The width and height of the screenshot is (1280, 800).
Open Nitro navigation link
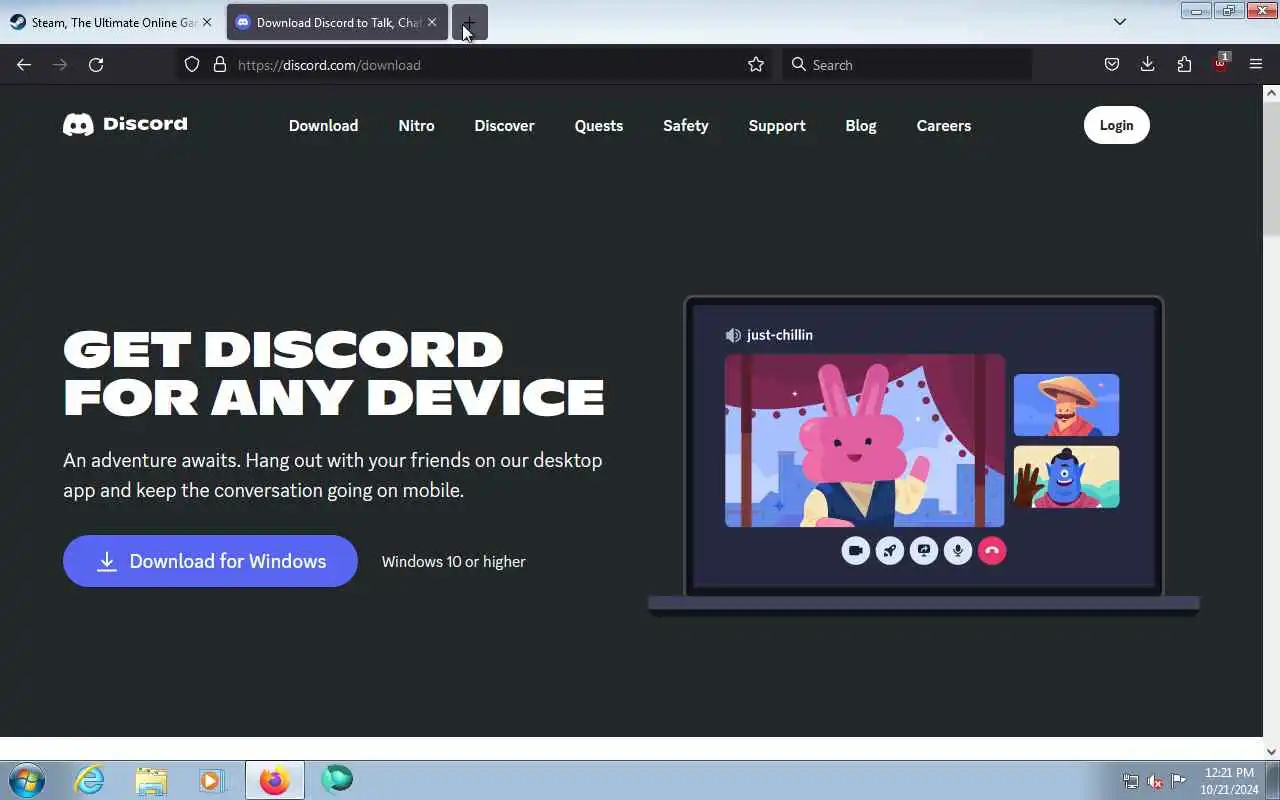coord(416,126)
